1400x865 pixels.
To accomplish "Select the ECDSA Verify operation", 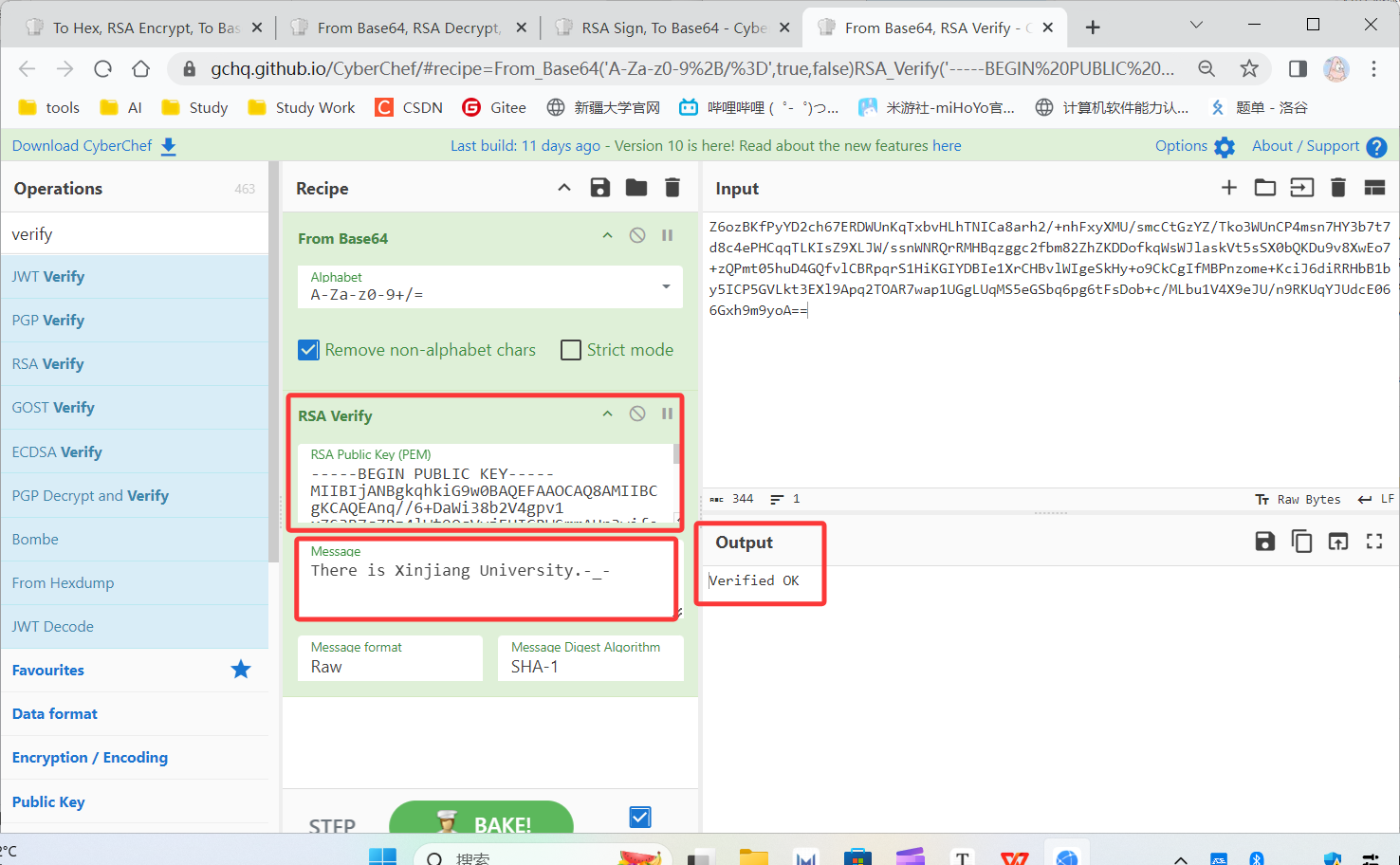I will pos(135,451).
